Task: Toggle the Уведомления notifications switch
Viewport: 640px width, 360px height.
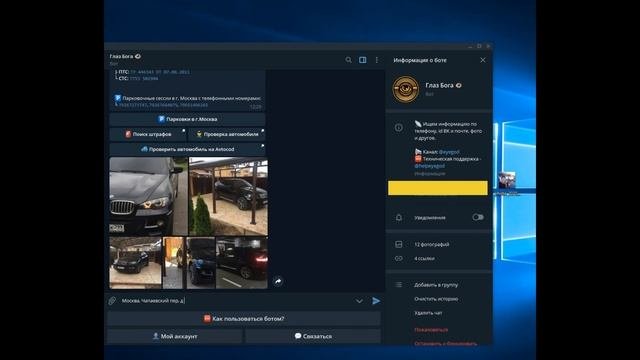Action: pos(478,217)
